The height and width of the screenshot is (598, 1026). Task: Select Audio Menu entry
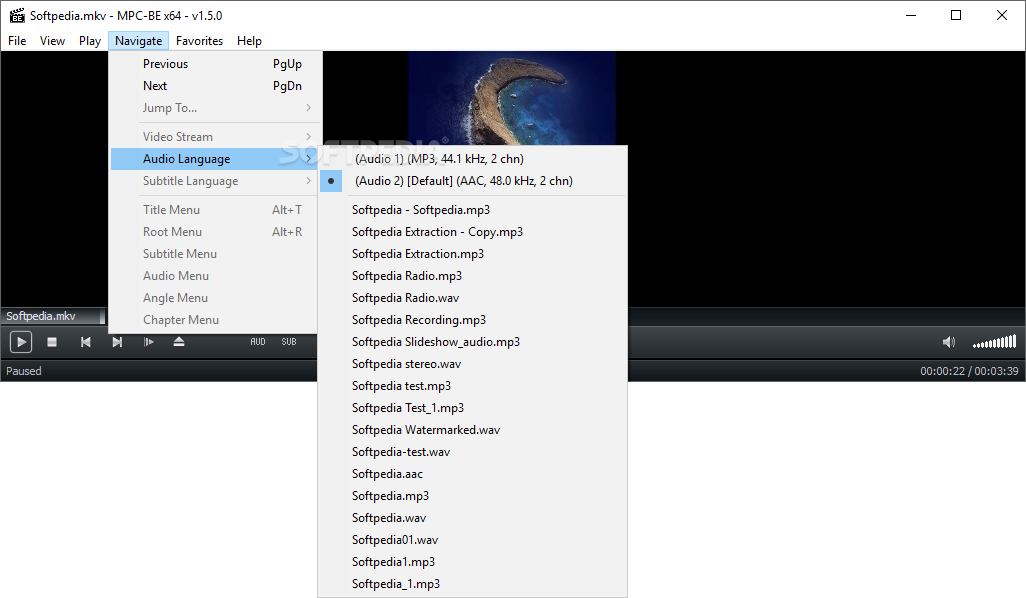(x=216, y=276)
